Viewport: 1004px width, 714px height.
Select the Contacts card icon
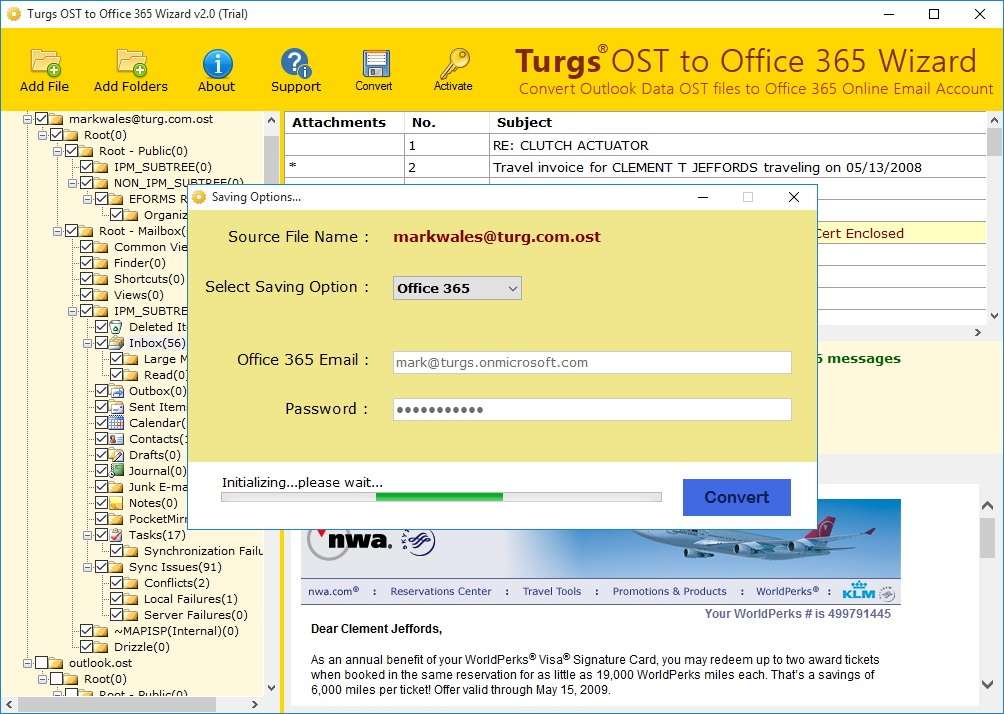click(117, 439)
